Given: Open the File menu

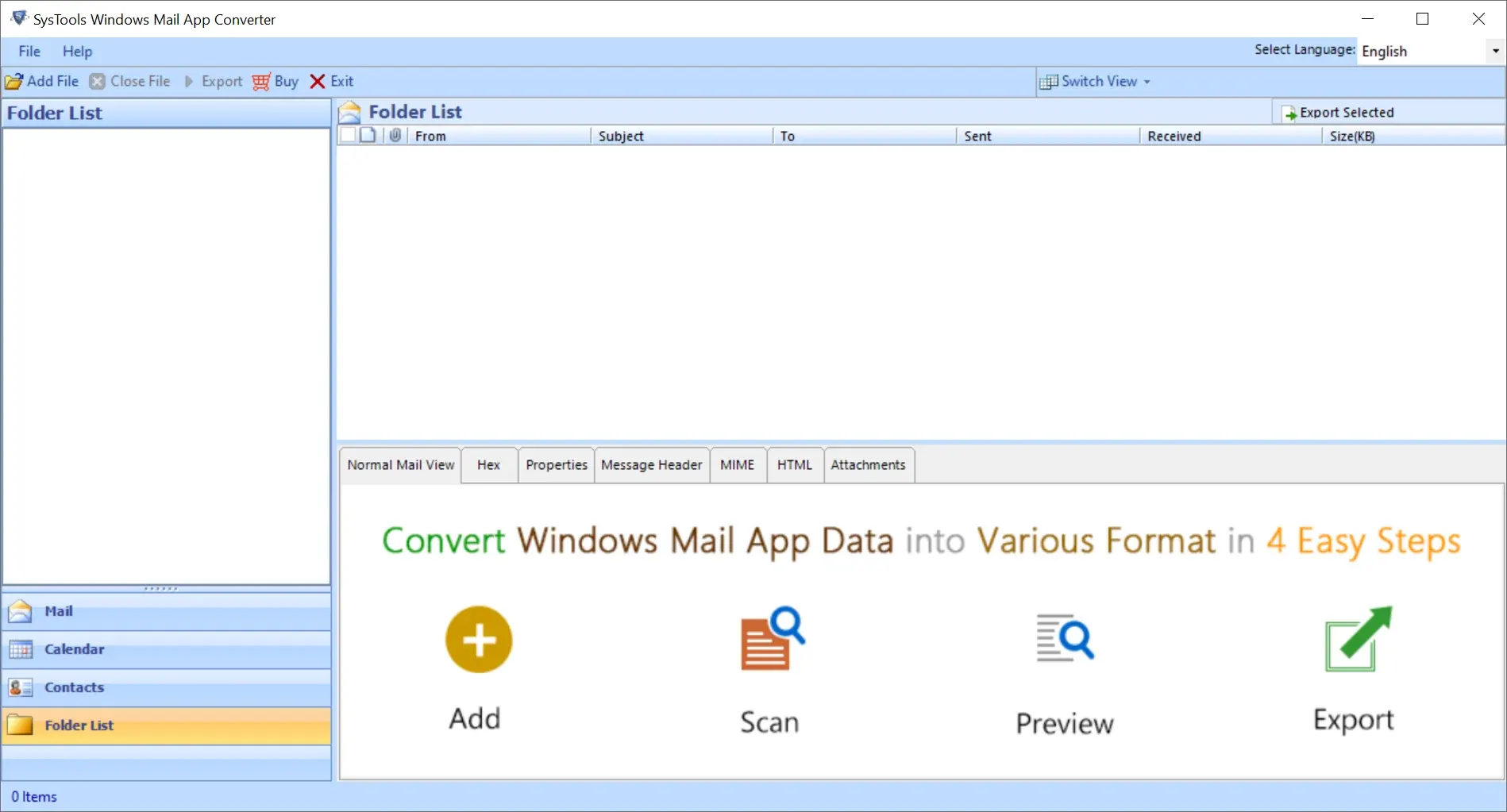Looking at the screenshot, I should 29,51.
